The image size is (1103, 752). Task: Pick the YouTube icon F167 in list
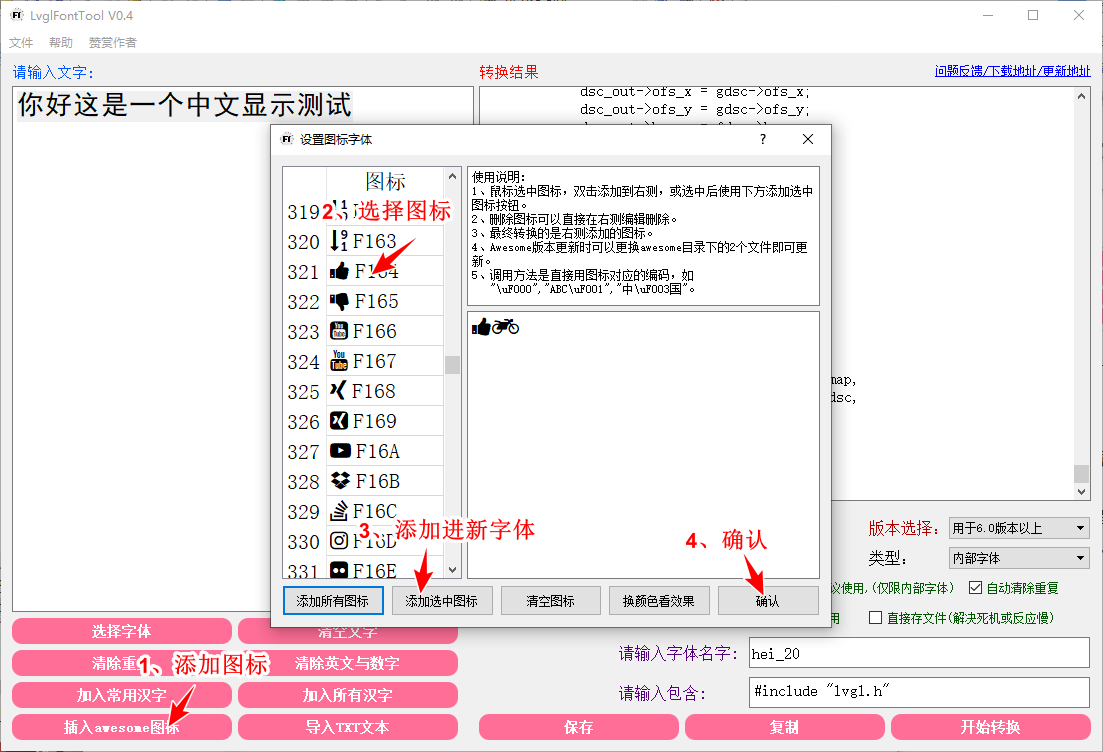[384, 361]
